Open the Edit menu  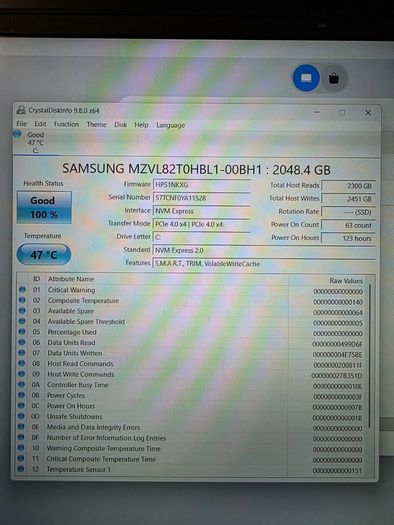pyautogui.click(x=41, y=124)
